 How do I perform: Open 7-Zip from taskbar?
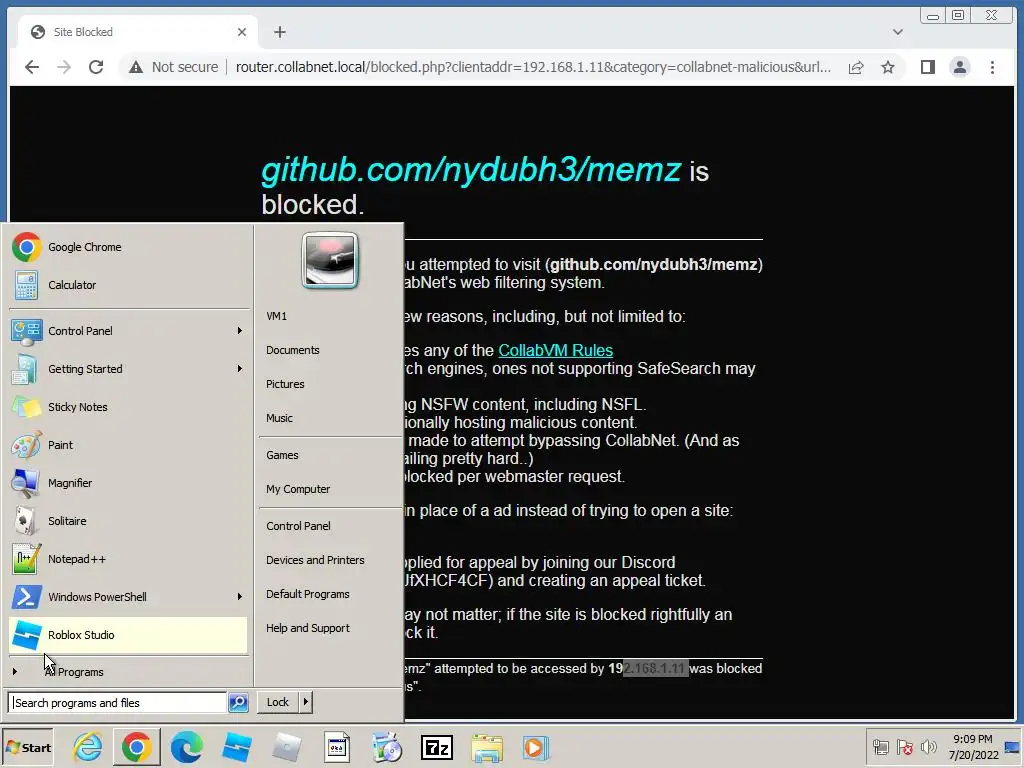[x=437, y=747]
